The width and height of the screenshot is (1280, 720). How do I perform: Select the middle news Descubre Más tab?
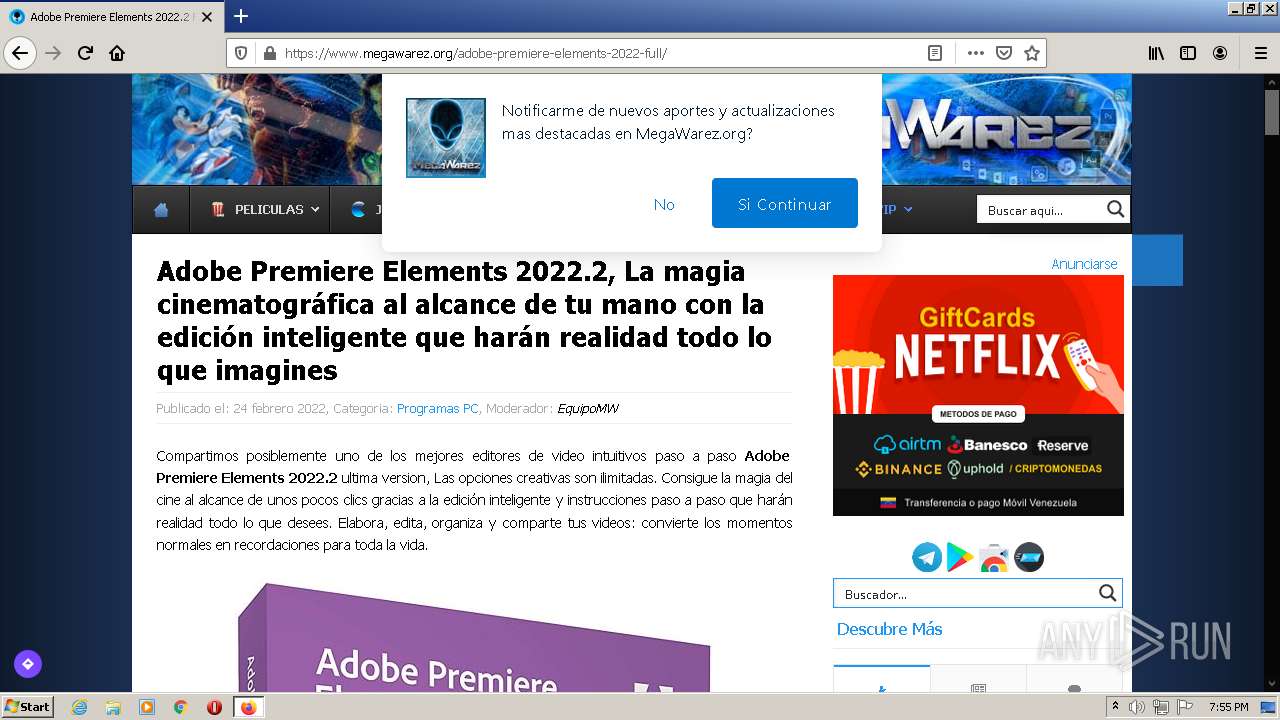978,679
